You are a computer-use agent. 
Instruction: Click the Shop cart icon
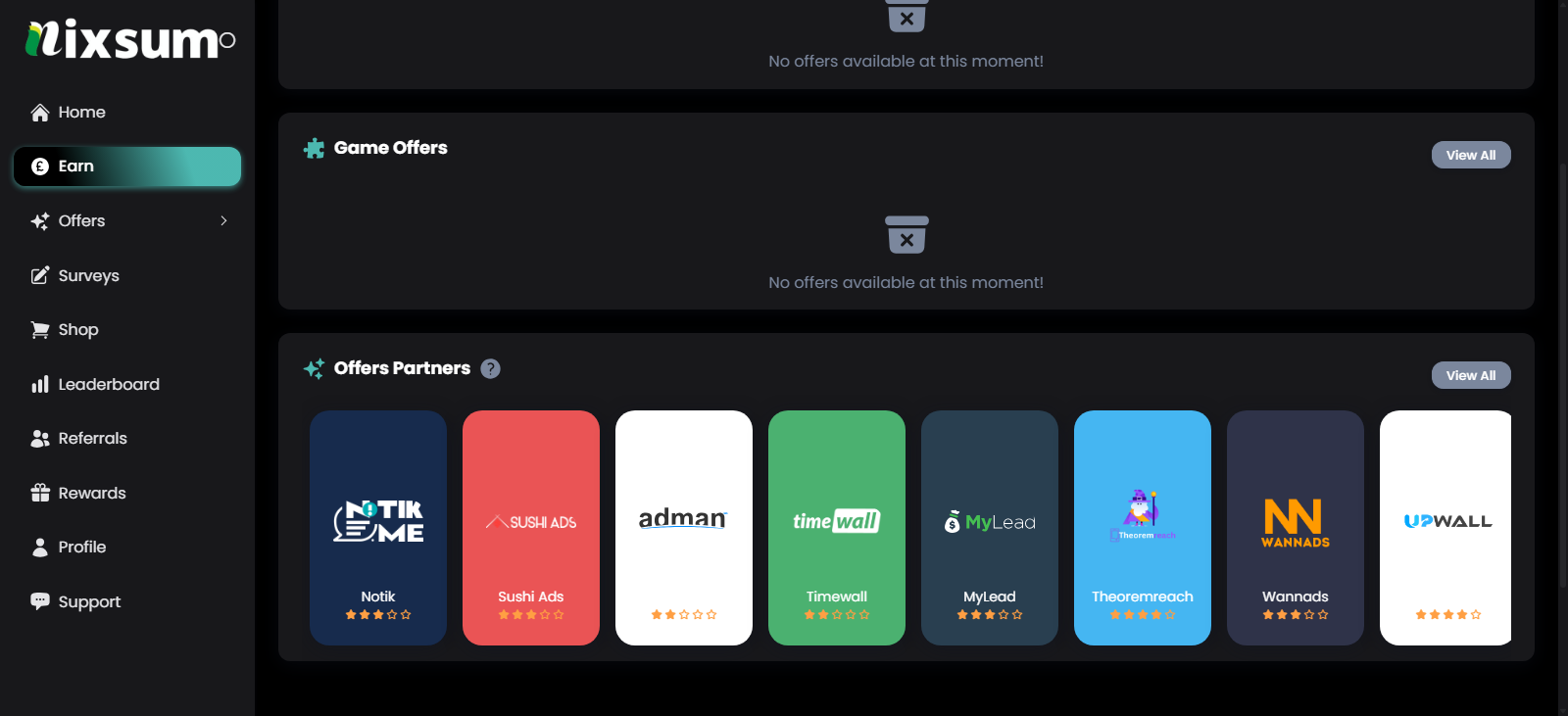click(x=40, y=330)
